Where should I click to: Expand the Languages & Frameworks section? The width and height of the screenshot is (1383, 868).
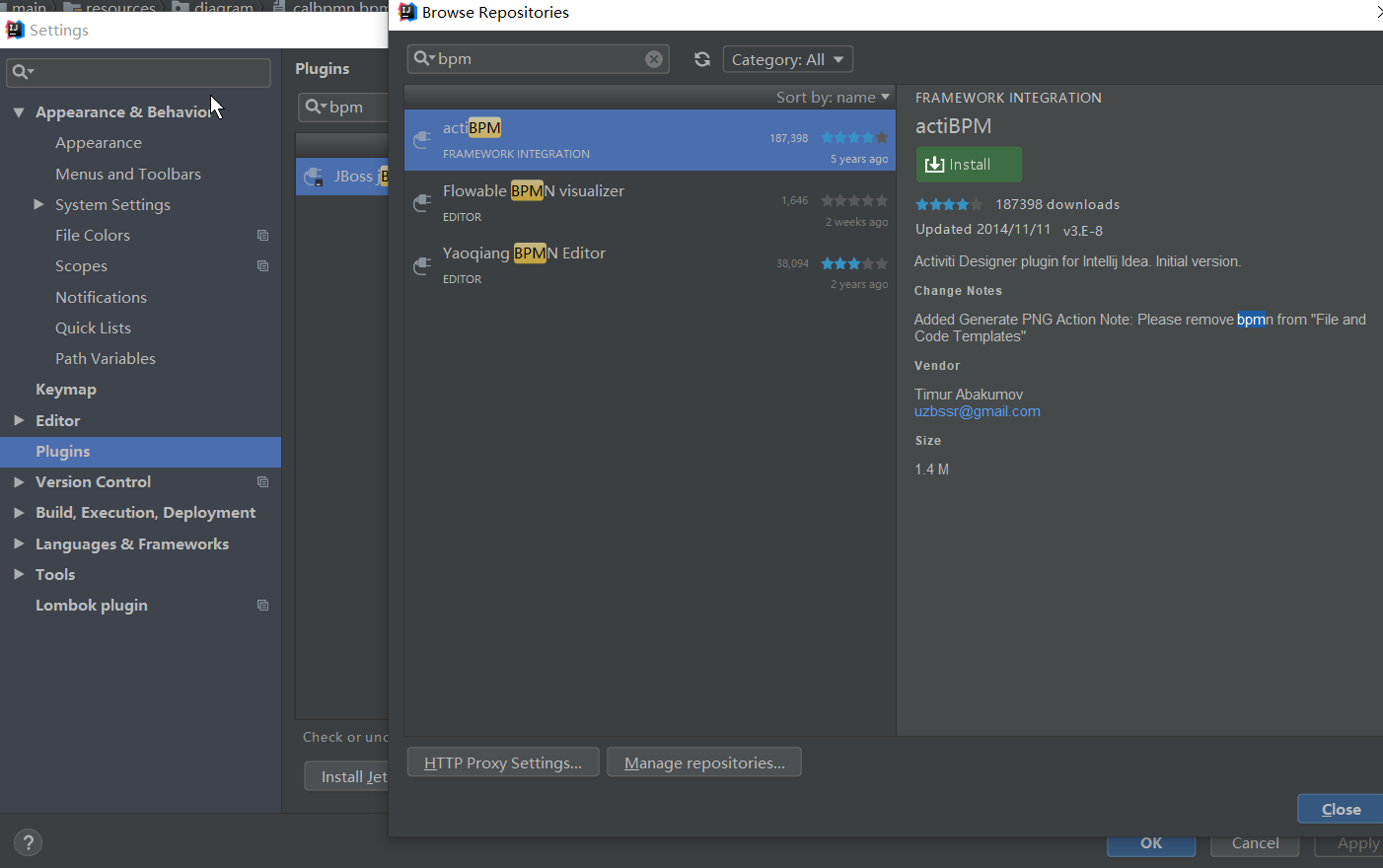click(x=19, y=543)
